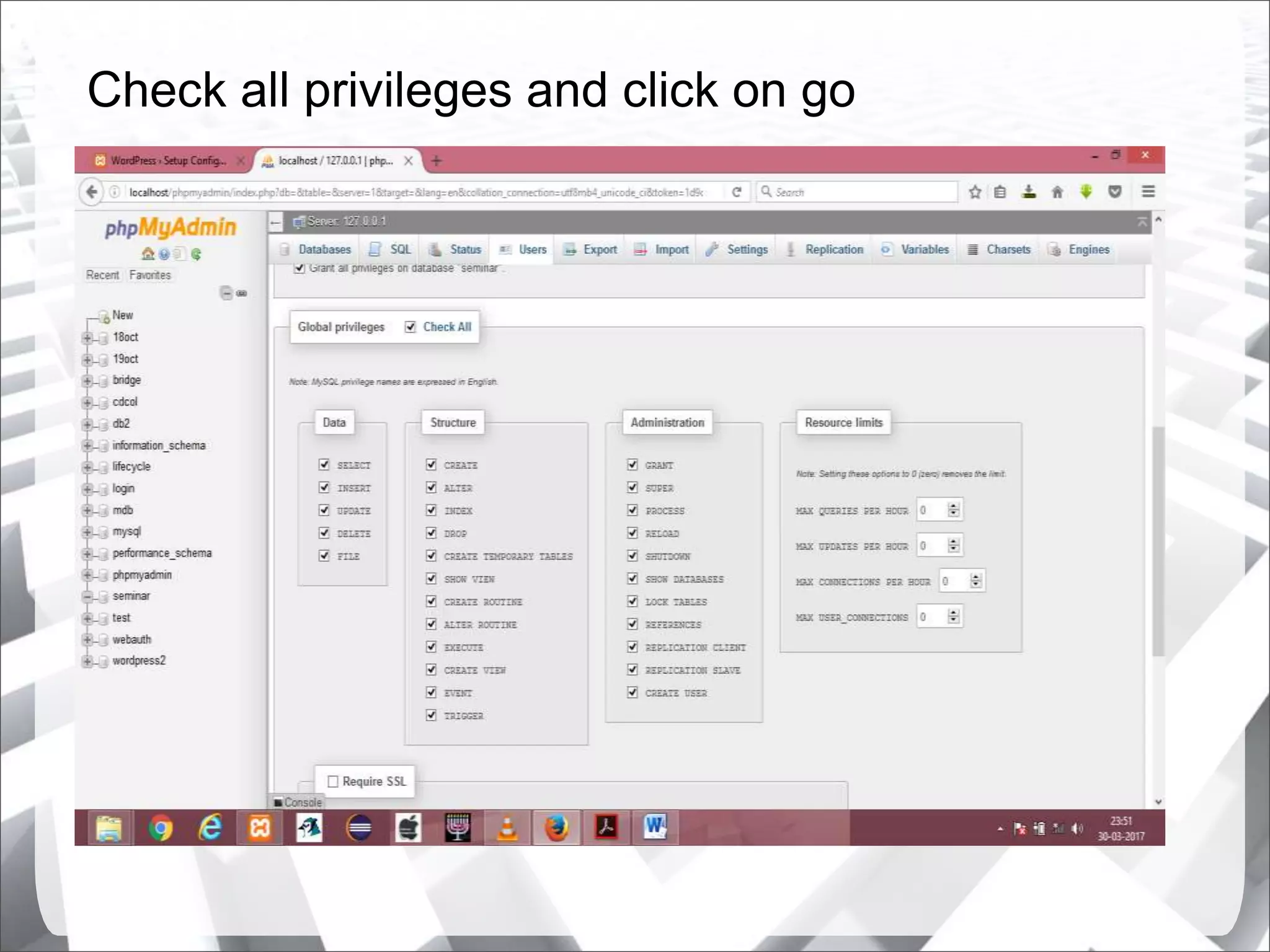1270x952 pixels.
Task: Open VLC media player from taskbar
Action: click(x=507, y=828)
